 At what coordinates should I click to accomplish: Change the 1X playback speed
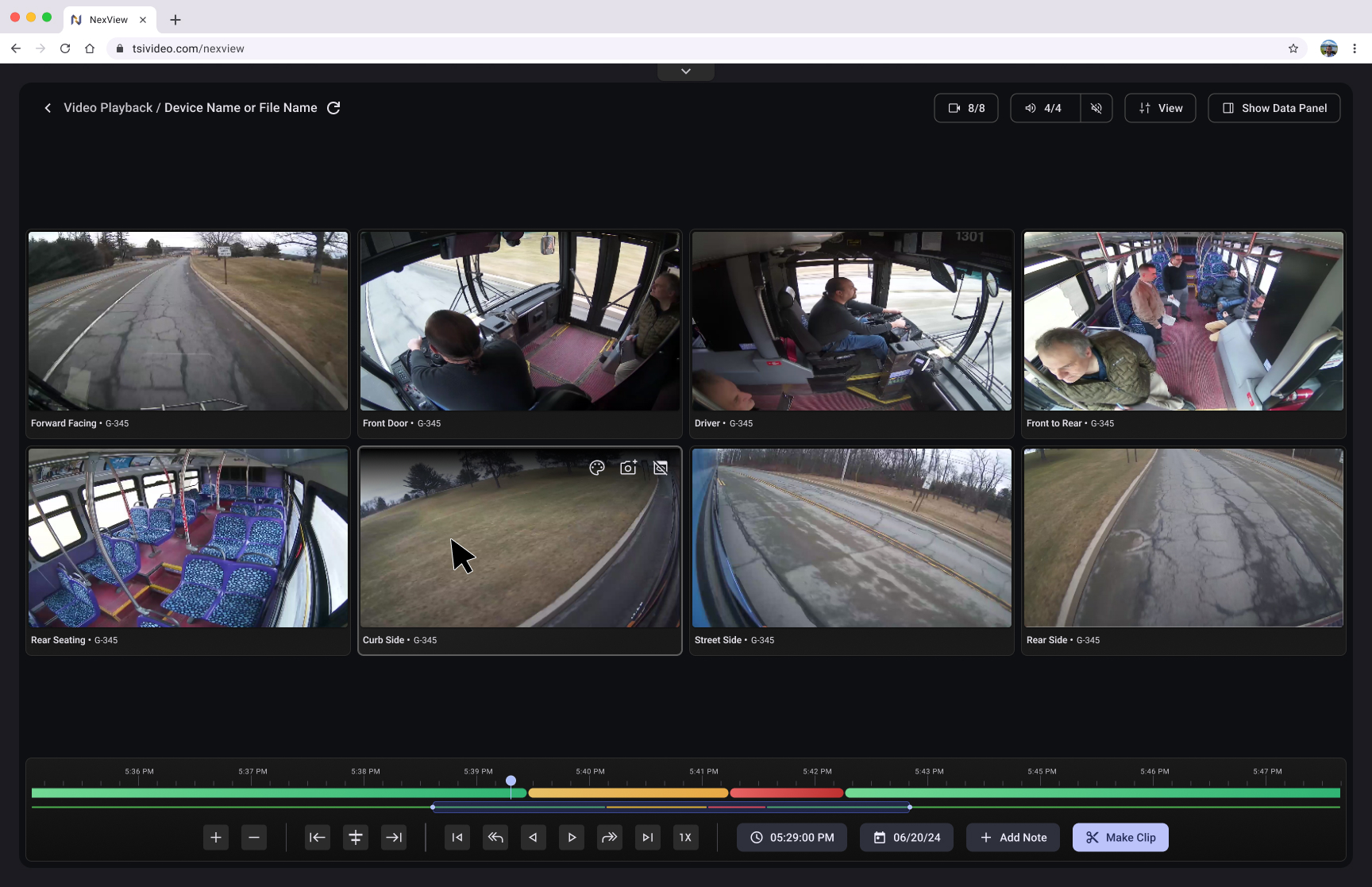tap(685, 837)
